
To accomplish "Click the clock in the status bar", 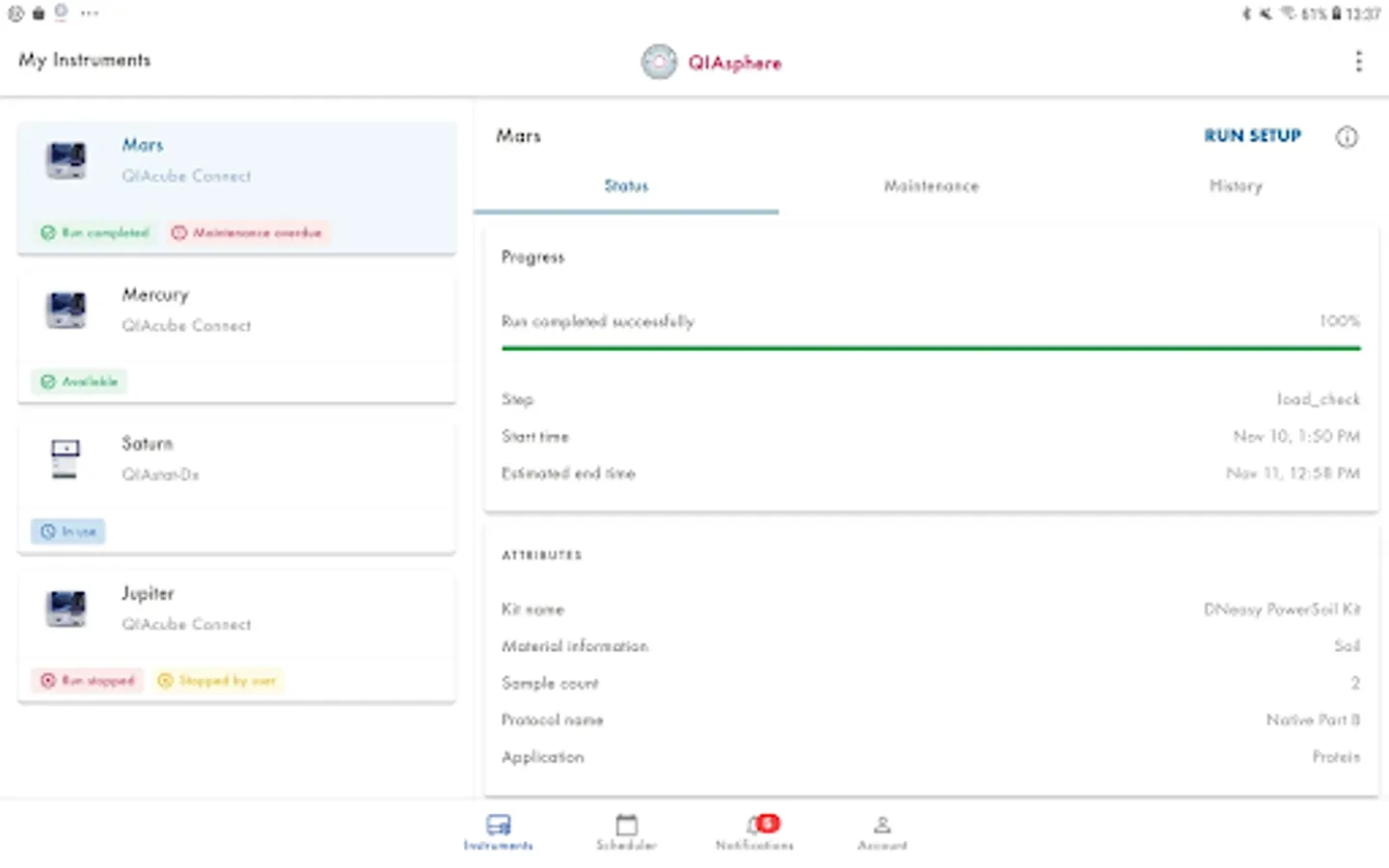I will [x=1363, y=14].
